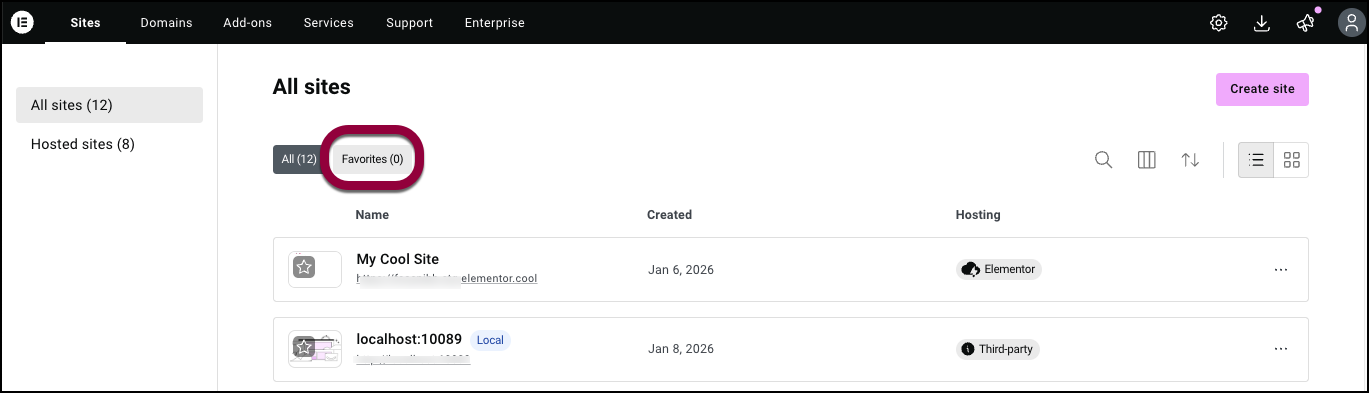Favorite My Cool Site with star
Screen dimensions: 1369x393
pos(304,268)
